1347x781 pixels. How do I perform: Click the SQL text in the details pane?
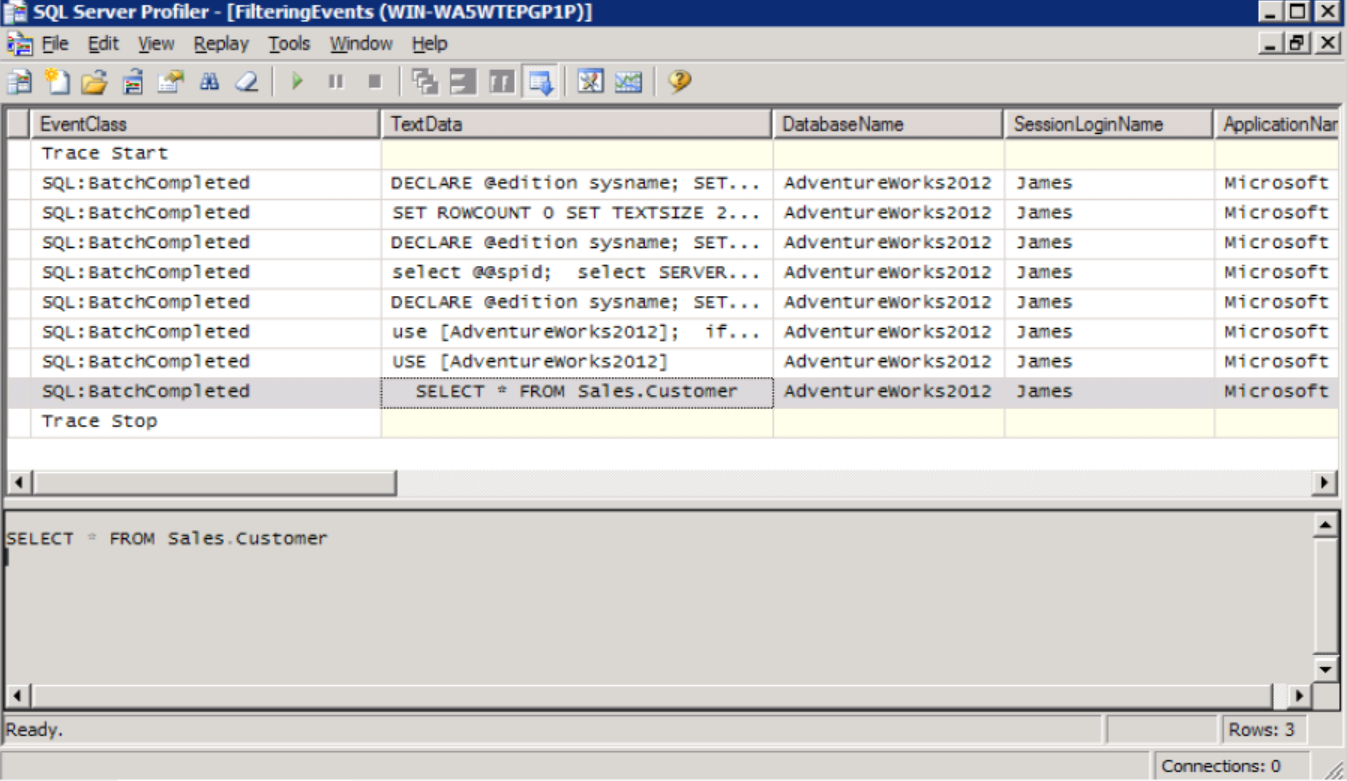pyautogui.click(x=167, y=539)
